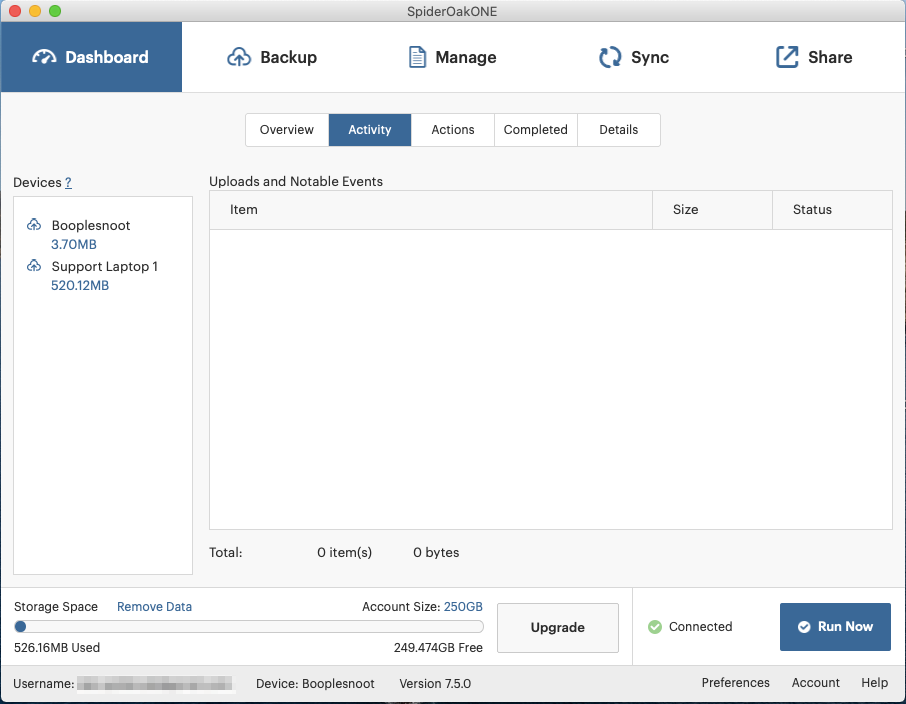Click the green Connected status icon
The width and height of the screenshot is (906, 704).
tap(655, 627)
